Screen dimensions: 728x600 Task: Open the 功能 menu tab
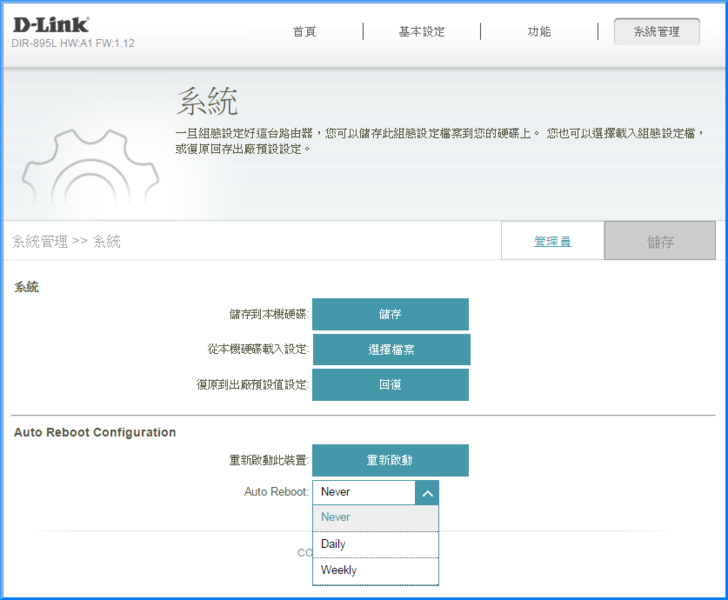[x=539, y=32]
